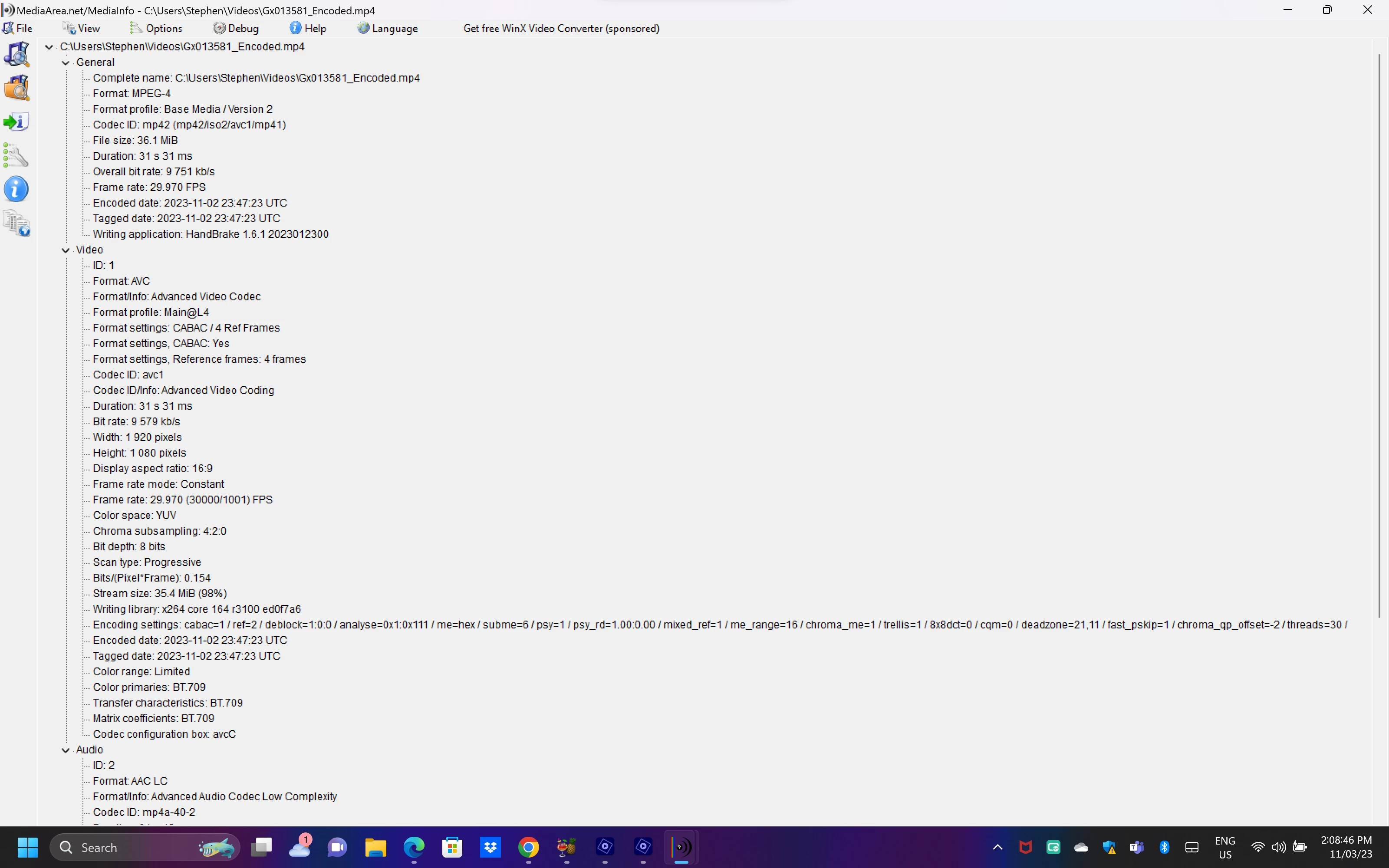Collapse the General section
1389x868 pixels.
tap(66, 62)
